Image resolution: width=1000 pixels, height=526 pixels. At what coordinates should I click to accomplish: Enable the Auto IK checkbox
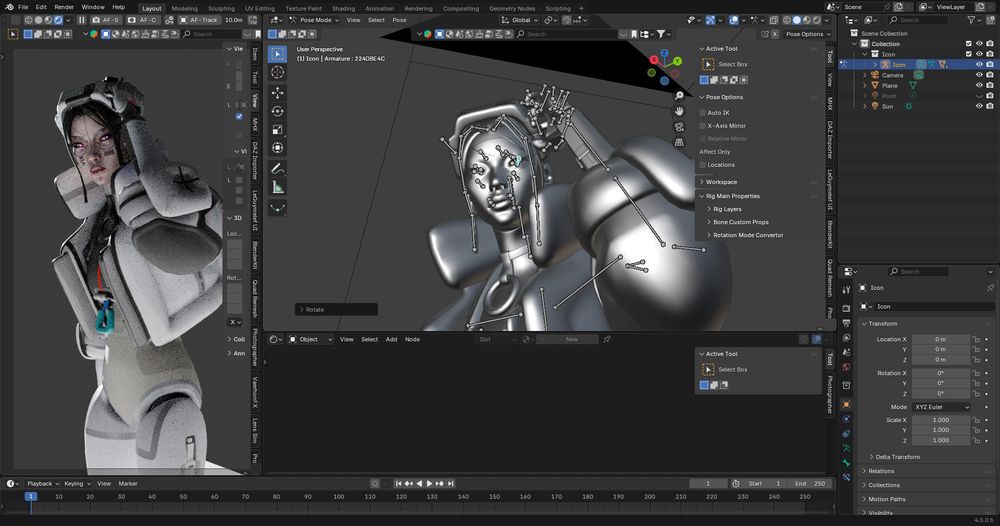point(703,112)
